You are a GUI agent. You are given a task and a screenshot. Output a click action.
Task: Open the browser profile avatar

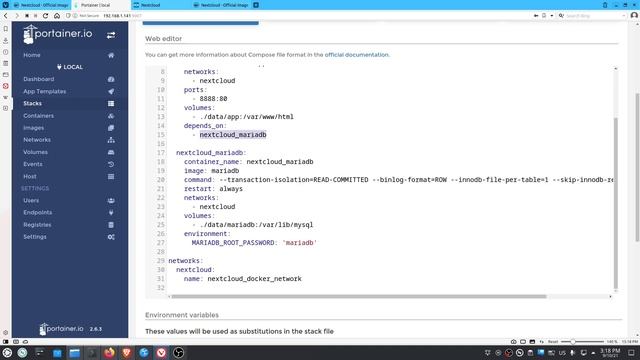click(x=634, y=15)
